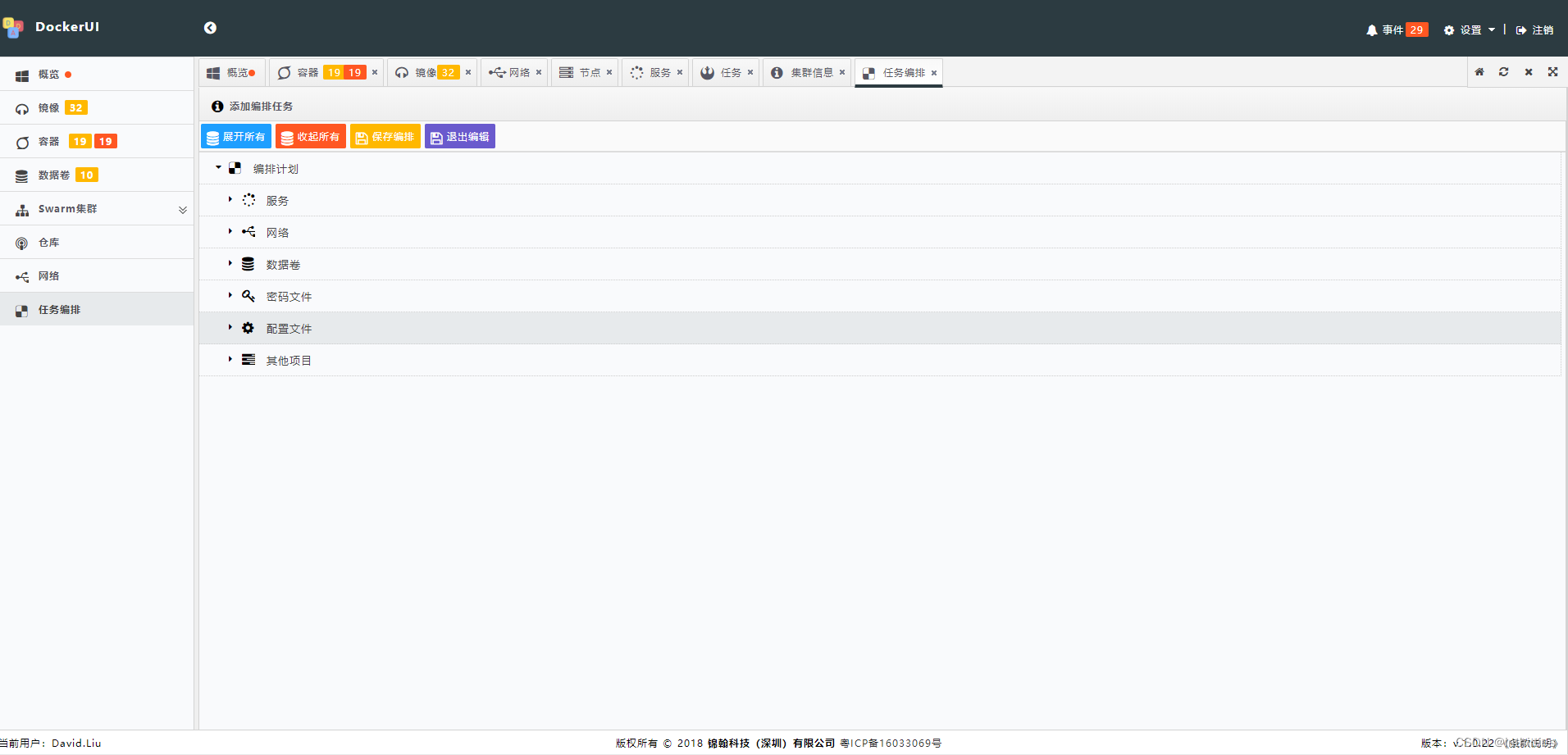Close the 容器 tab
Image resolution: width=1568 pixels, height=755 pixels.
(x=375, y=72)
